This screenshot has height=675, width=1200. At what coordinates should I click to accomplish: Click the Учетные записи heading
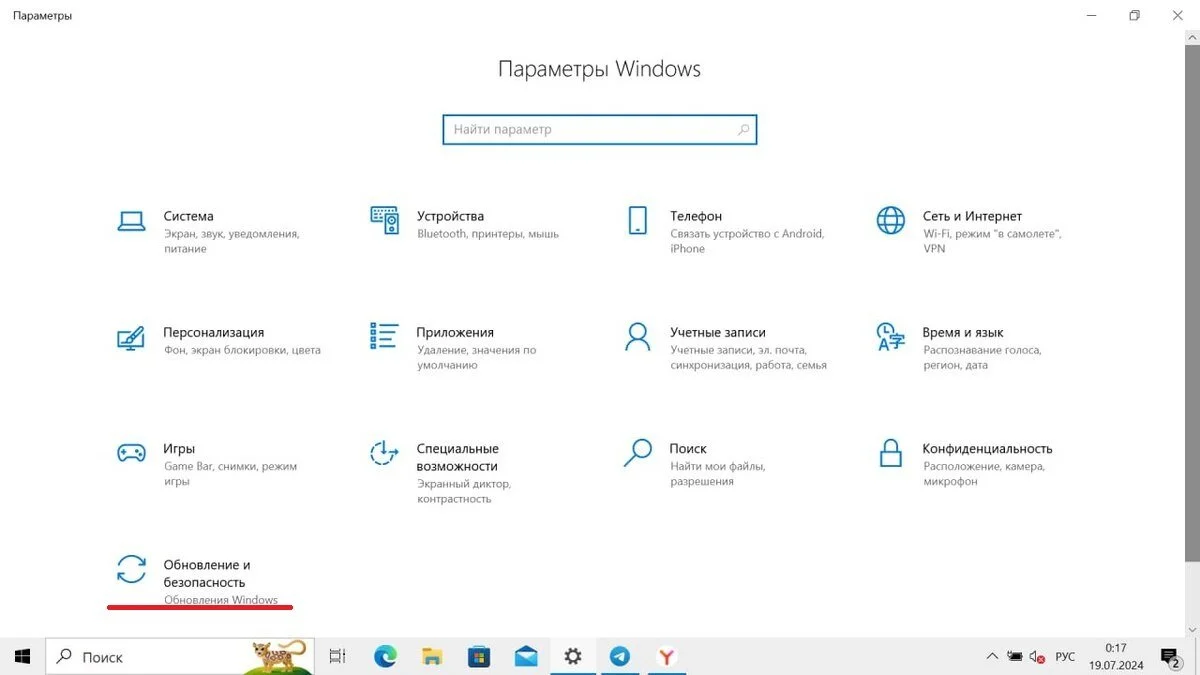718,332
